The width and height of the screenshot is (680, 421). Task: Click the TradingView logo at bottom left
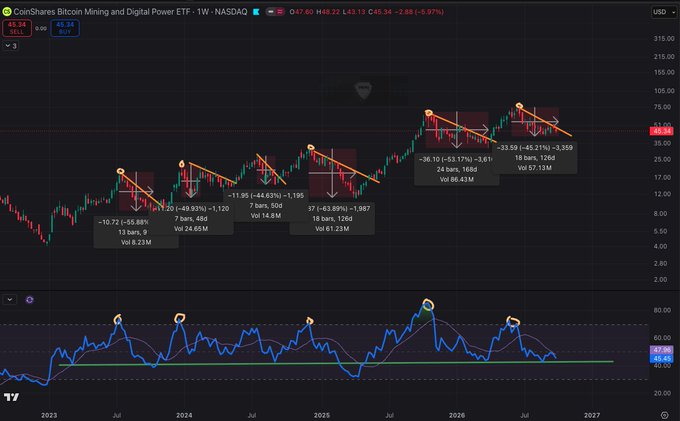point(11,397)
